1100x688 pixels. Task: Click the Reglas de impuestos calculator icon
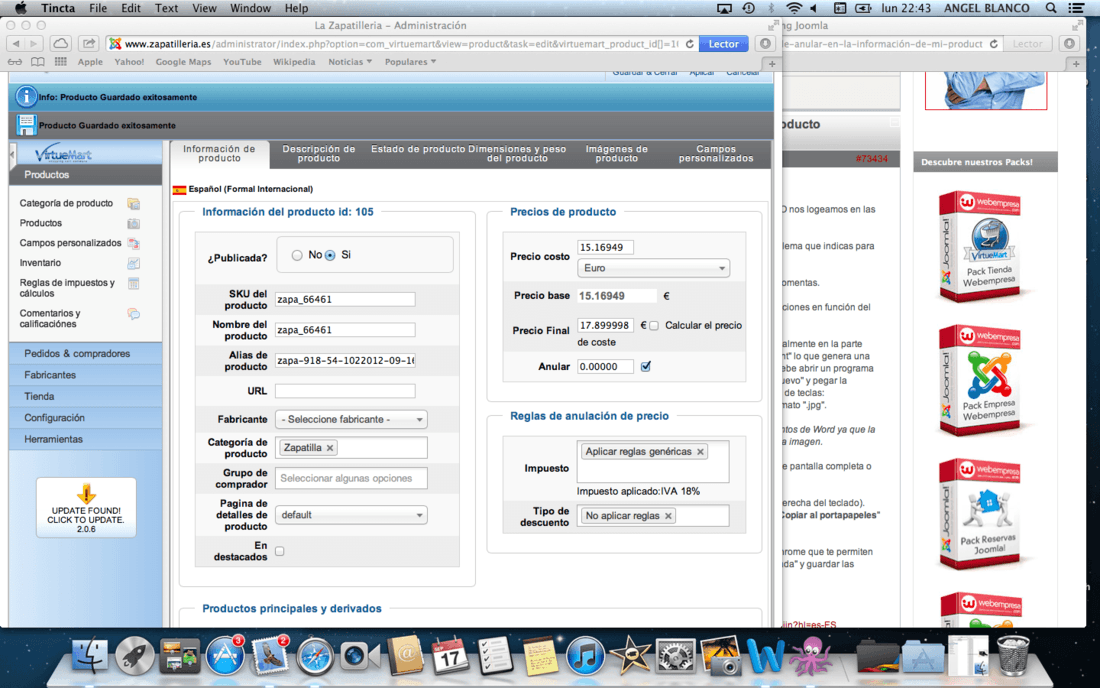133,283
